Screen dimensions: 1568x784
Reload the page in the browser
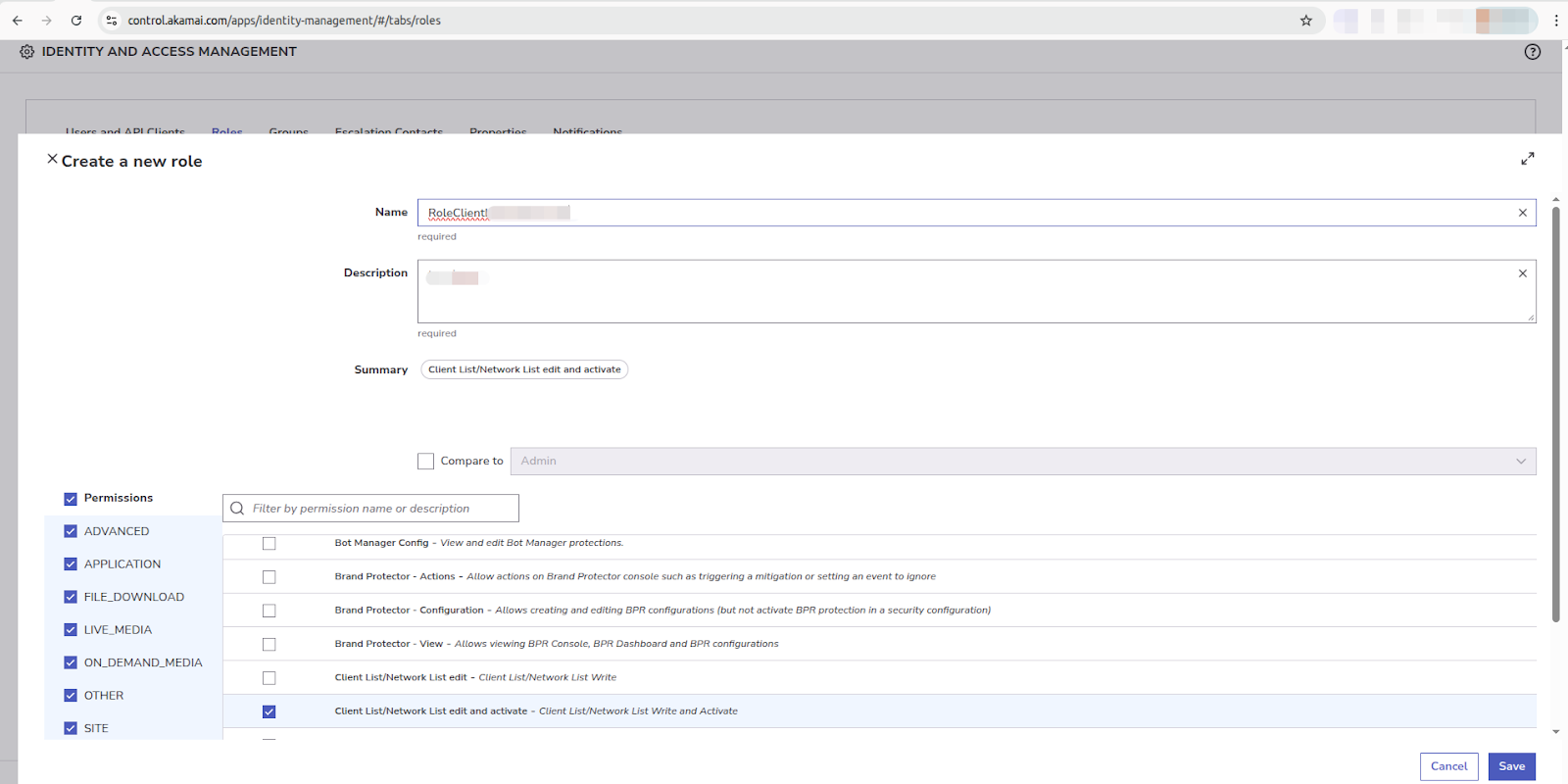tap(76, 21)
